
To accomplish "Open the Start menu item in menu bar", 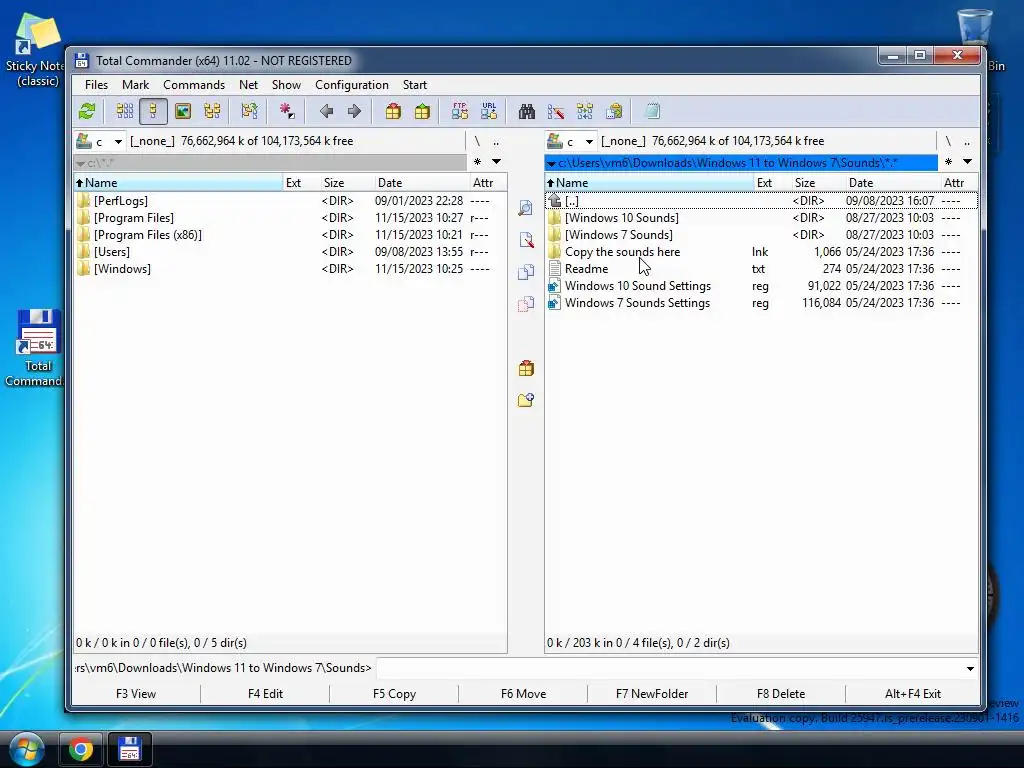I will pyautogui.click(x=415, y=85).
